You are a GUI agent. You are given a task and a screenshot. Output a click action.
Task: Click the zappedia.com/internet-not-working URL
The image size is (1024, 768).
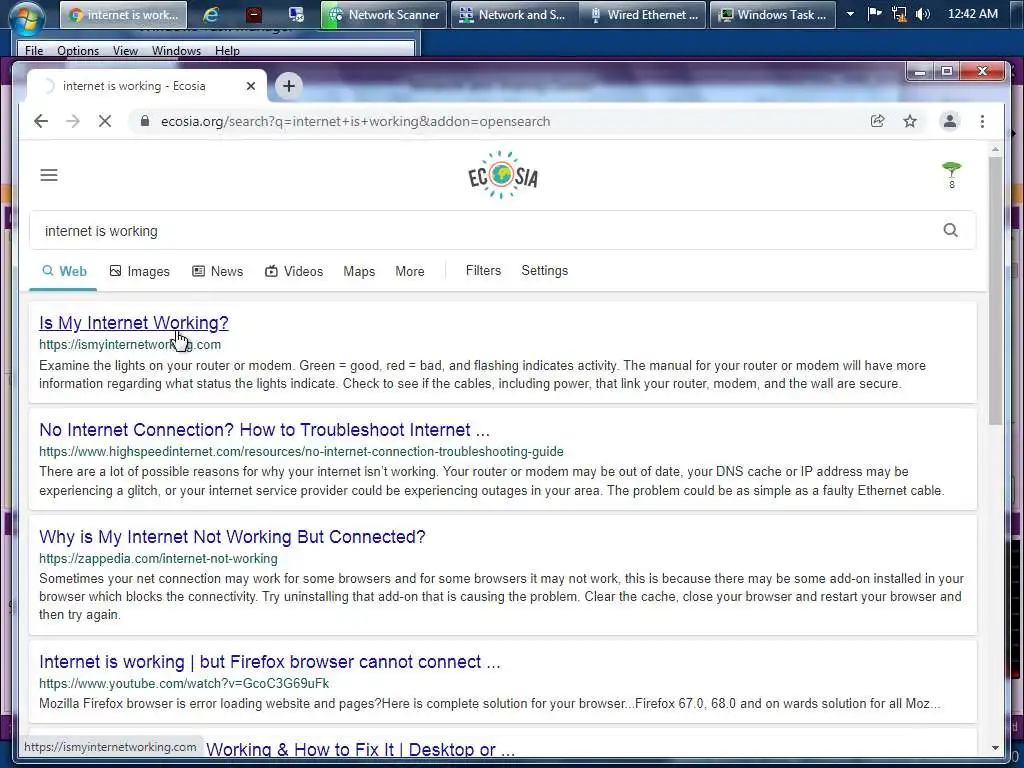(x=158, y=558)
